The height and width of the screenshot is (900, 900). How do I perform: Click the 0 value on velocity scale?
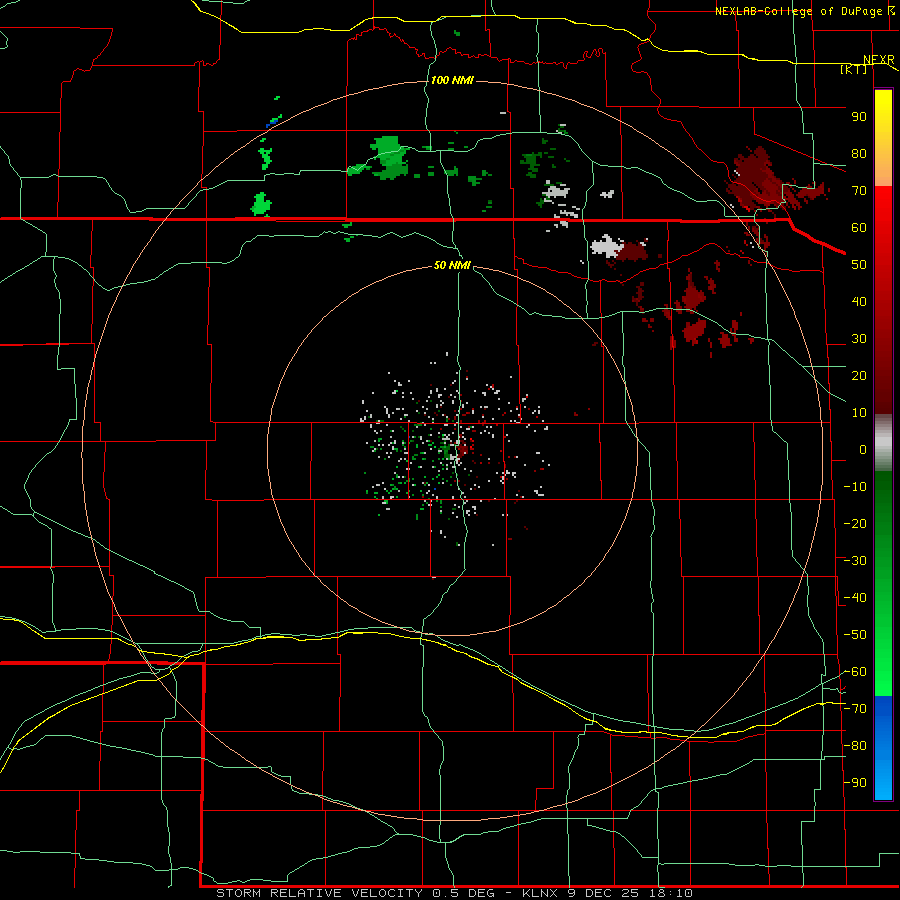(x=863, y=450)
